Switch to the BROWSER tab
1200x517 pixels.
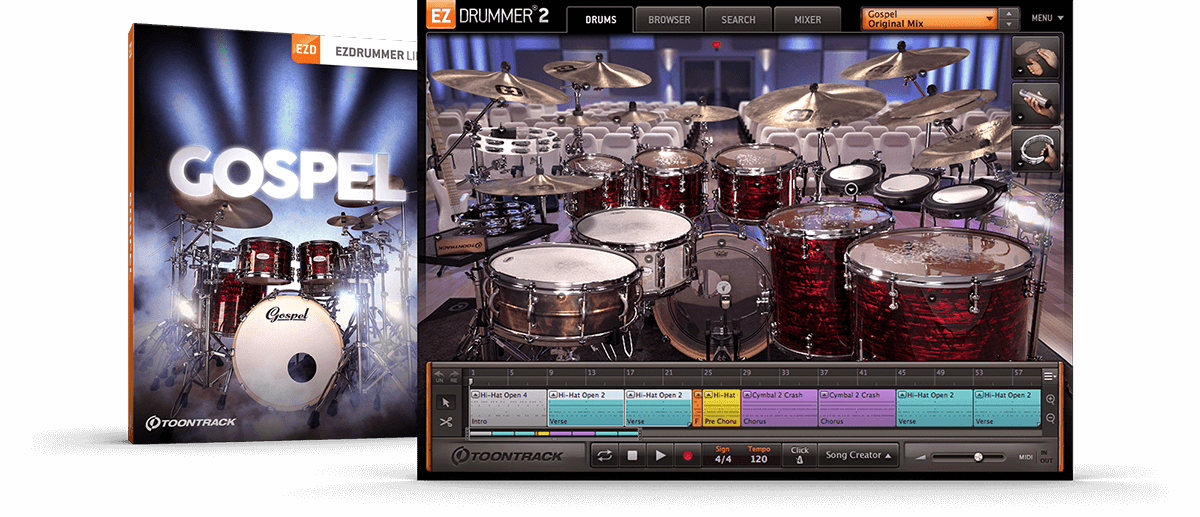pyautogui.click(x=668, y=19)
